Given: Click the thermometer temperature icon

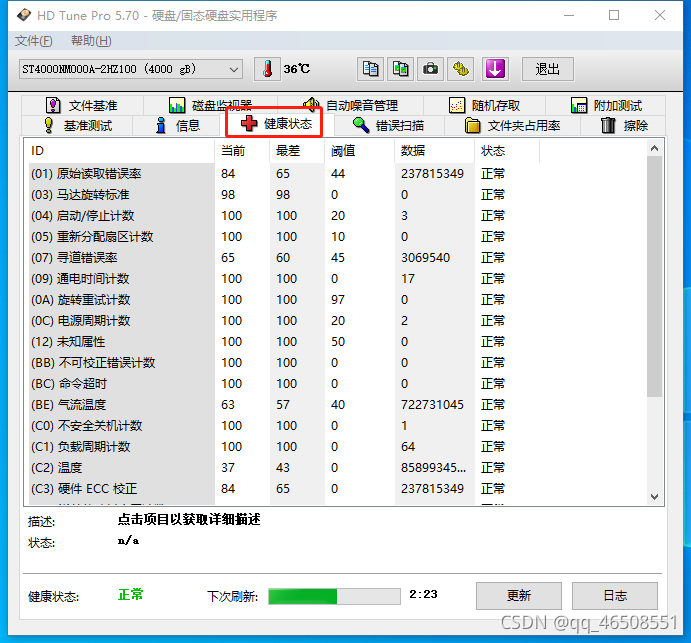Looking at the screenshot, I should 267,69.
